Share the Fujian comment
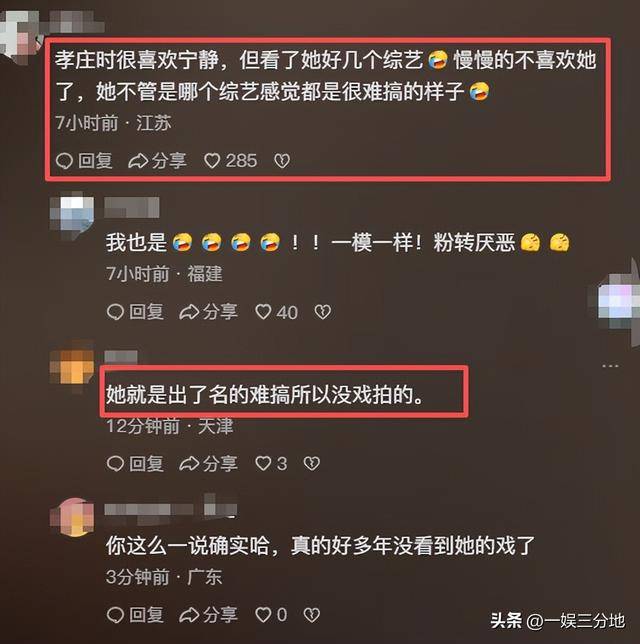Image resolution: width=640 pixels, height=644 pixels. pos(209,312)
